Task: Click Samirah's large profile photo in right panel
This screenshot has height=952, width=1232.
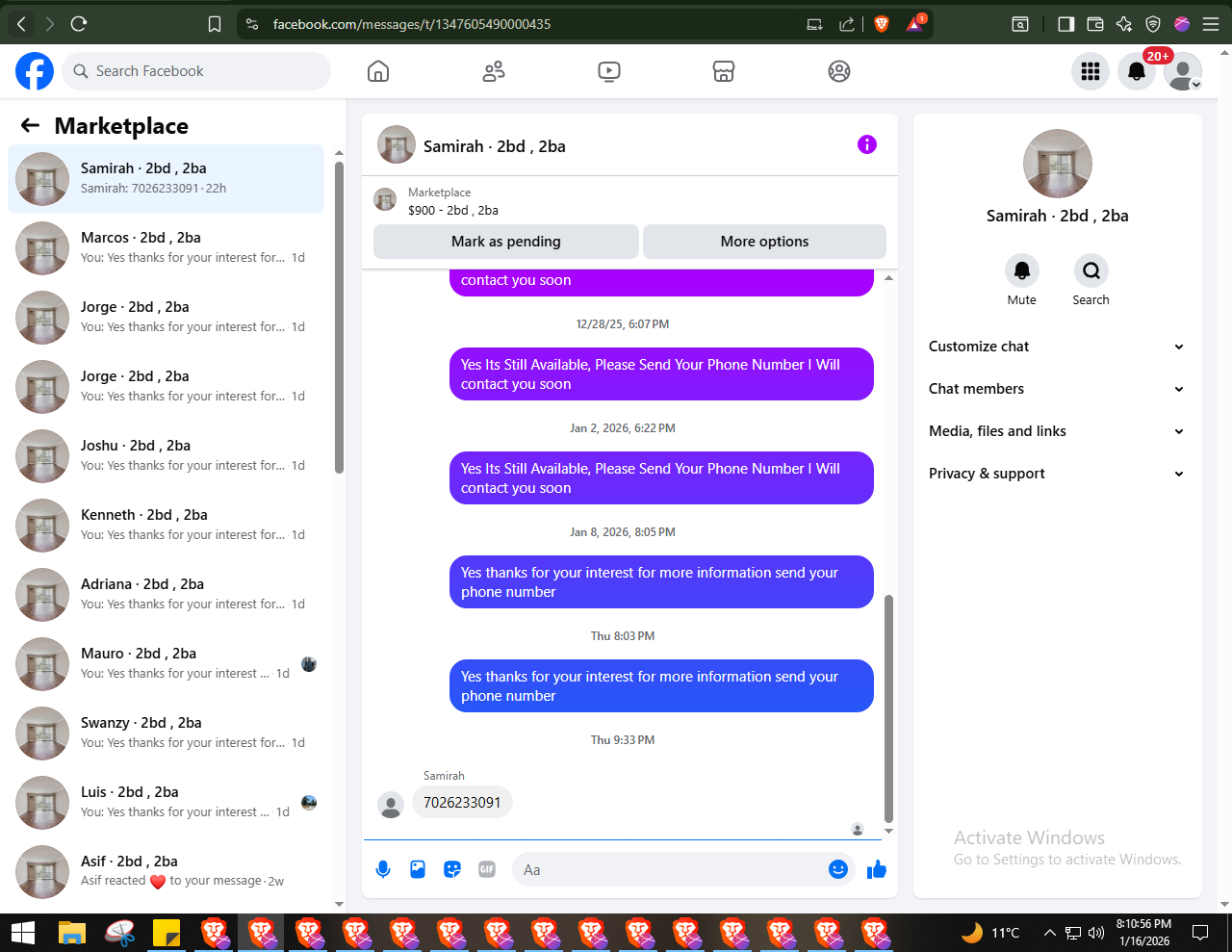Action: point(1058,164)
